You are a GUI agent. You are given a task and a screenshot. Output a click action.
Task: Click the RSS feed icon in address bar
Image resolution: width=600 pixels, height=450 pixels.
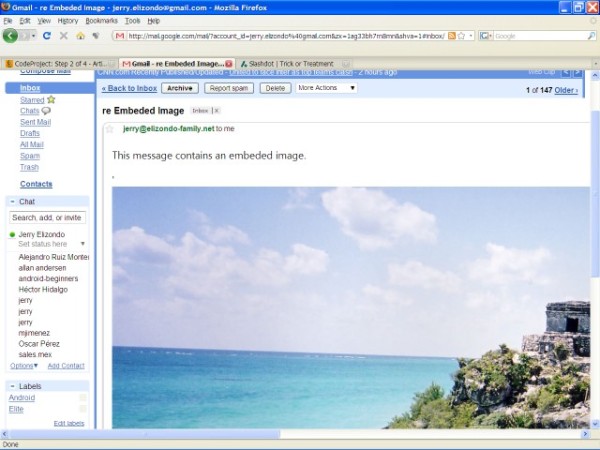click(x=452, y=36)
